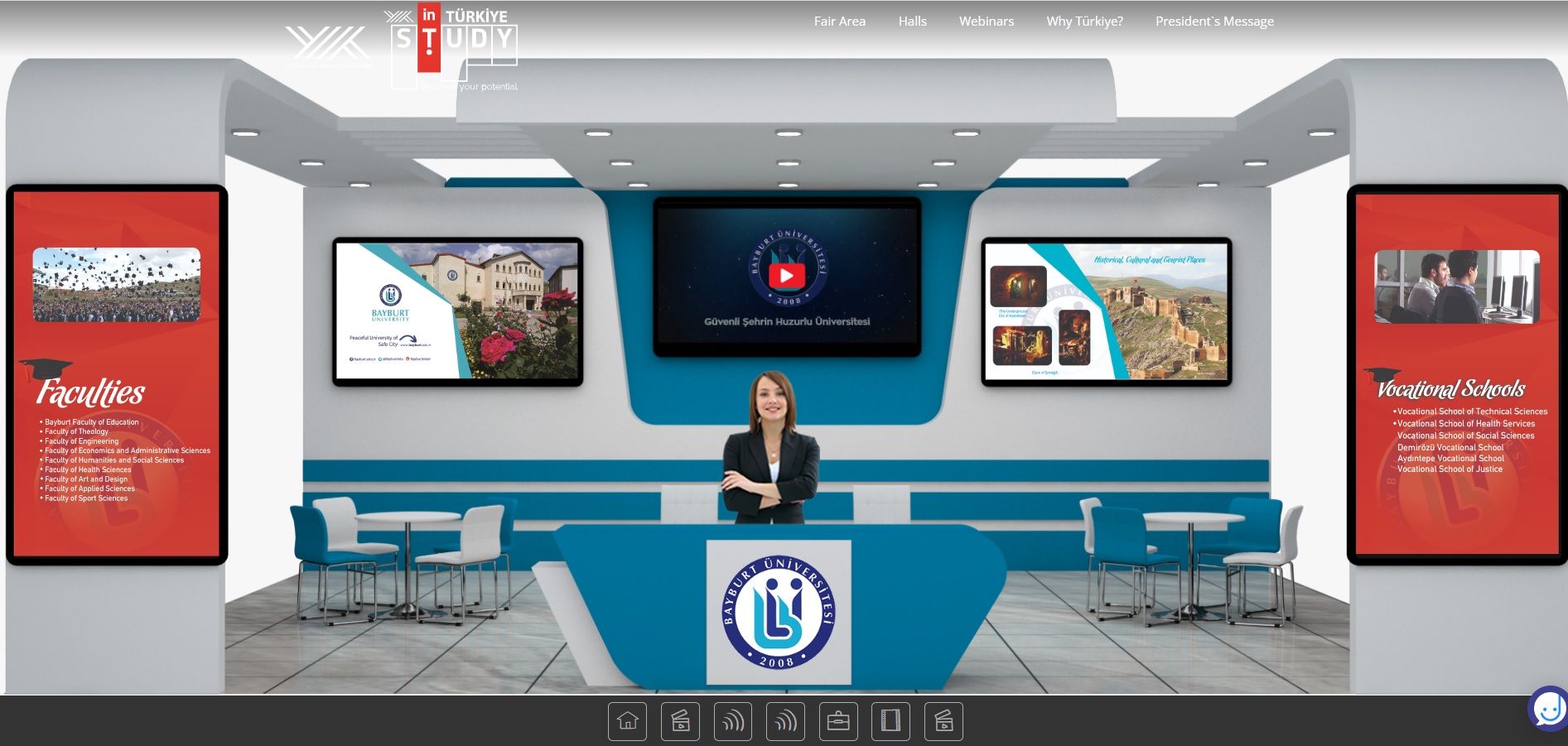Image resolution: width=1568 pixels, height=746 pixels.
Task: Open the Bayburt University brochure screen
Action: coord(457,311)
